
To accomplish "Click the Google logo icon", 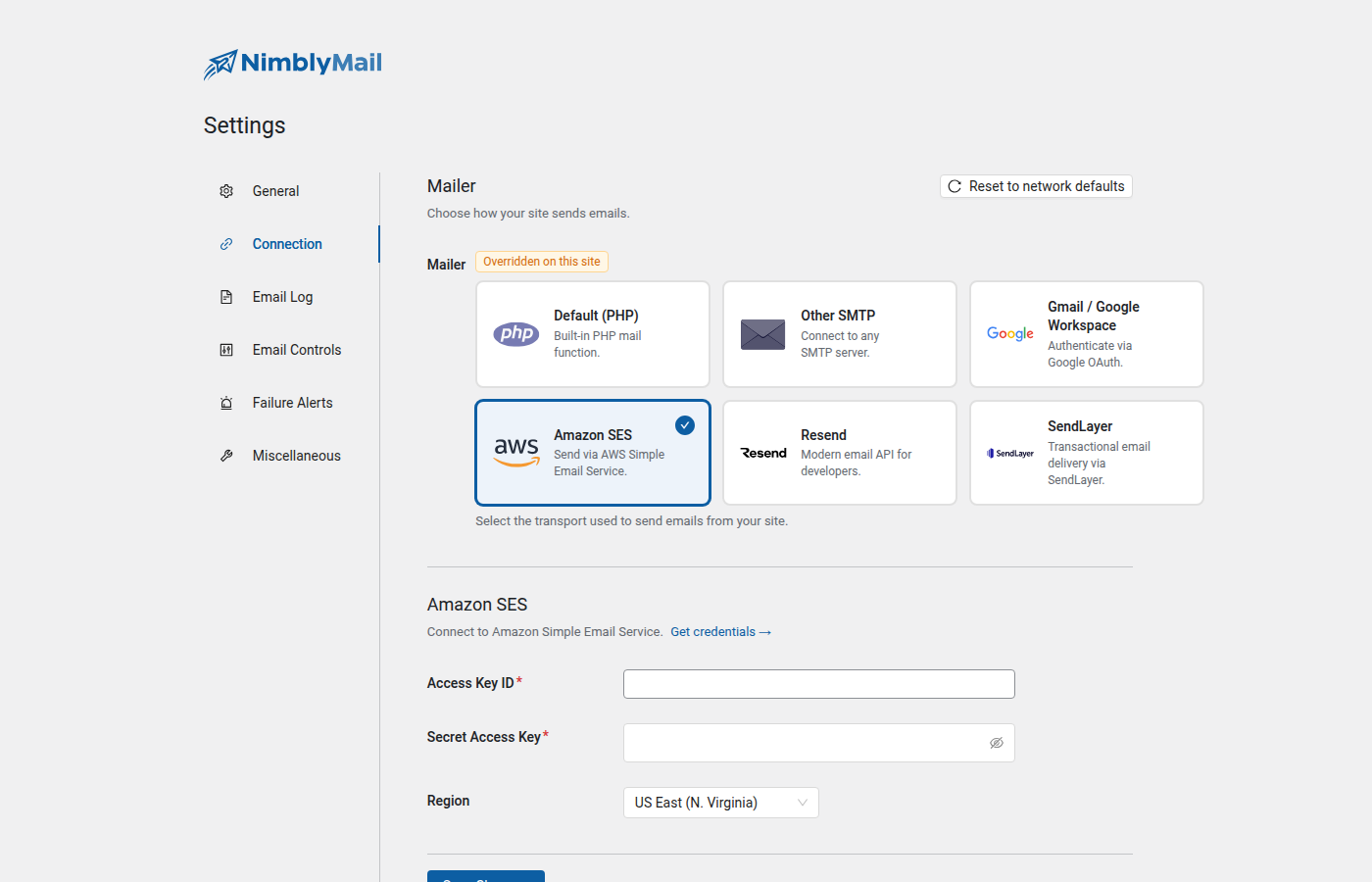I will point(1010,334).
